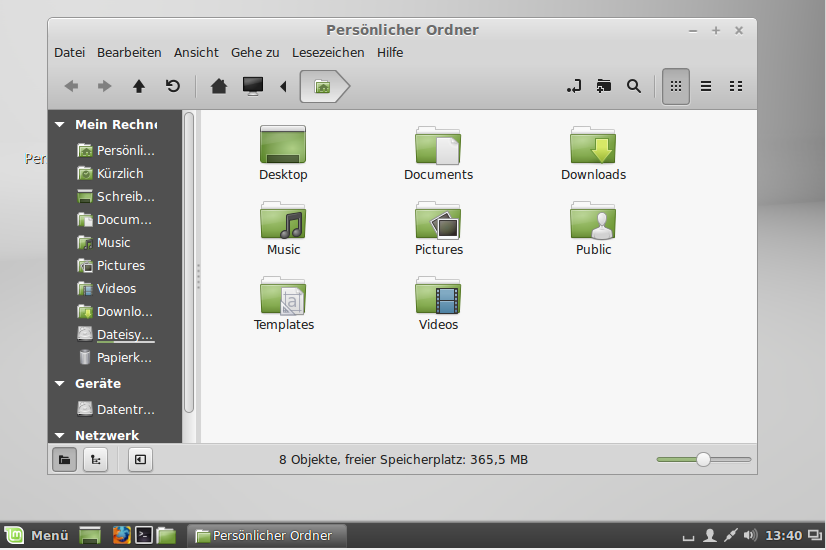Viewport: 826px width, 550px height.
Task: Go up to the parent folder
Action: click(x=139, y=87)
